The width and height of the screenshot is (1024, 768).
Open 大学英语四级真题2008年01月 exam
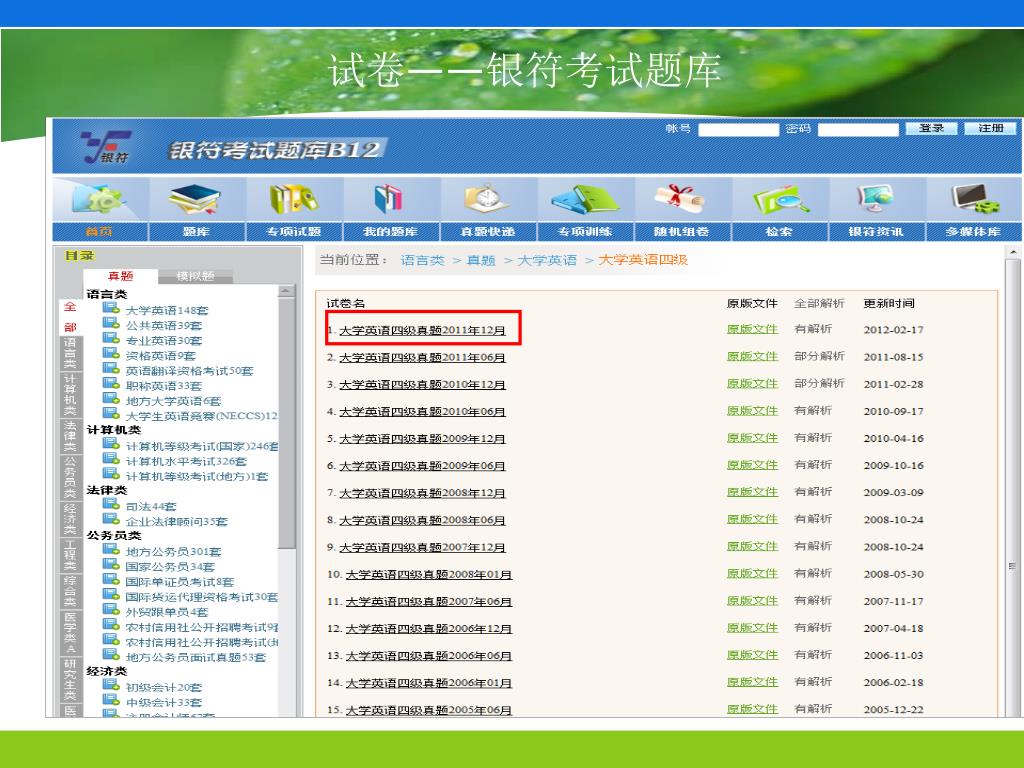pyautogui.click(x=428, y=575)
